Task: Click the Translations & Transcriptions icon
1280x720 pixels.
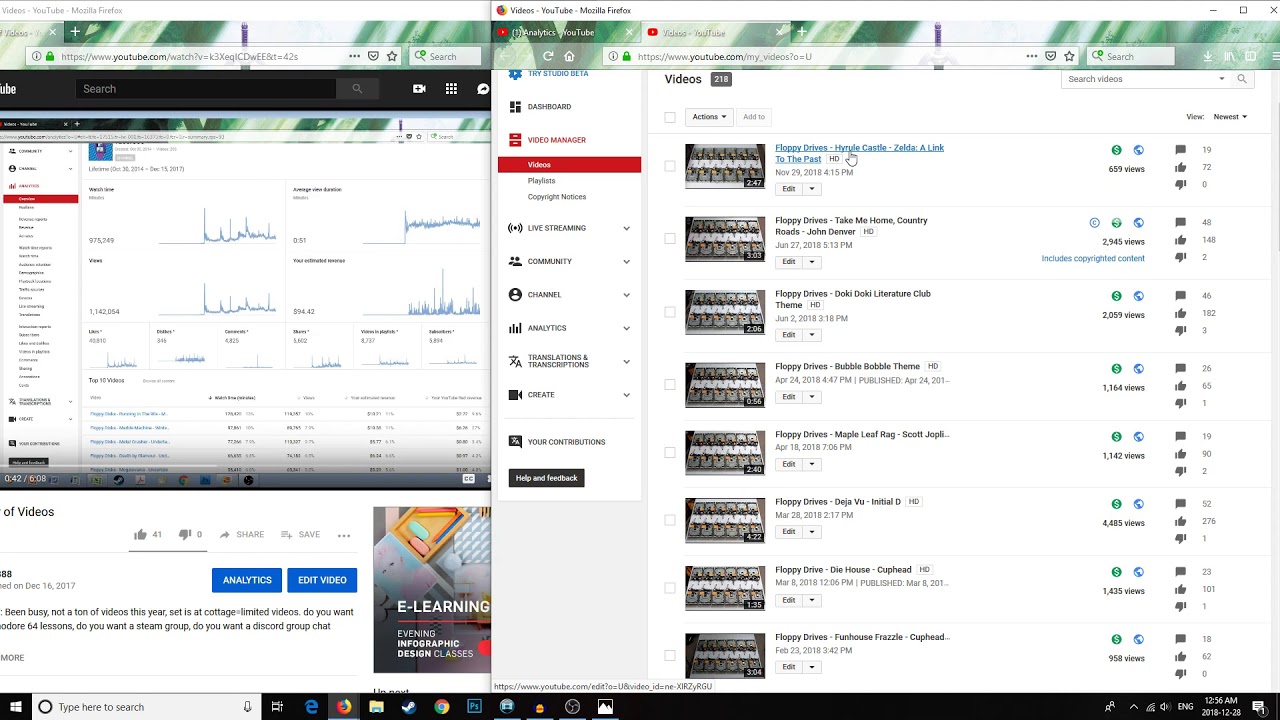Action: tap(515, 361)
